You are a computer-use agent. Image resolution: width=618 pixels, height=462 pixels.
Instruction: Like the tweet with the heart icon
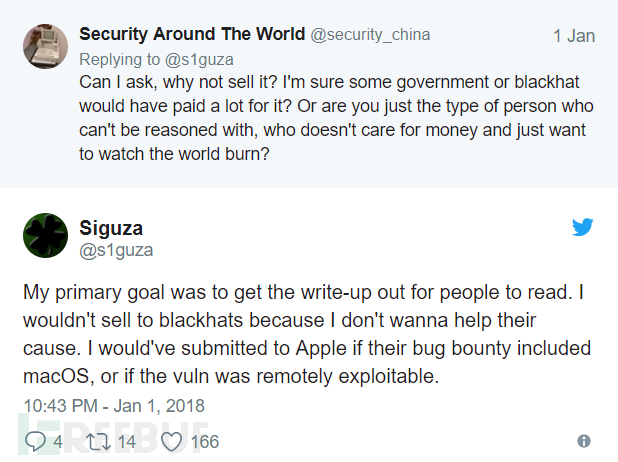(x=171, y=441)
